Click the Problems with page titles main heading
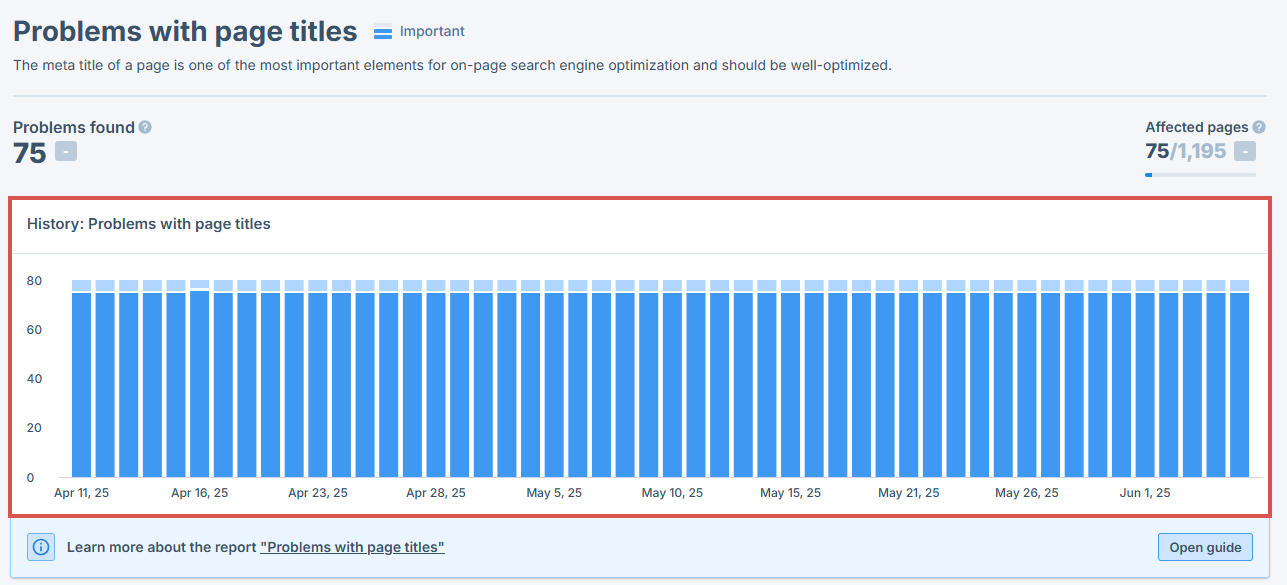1287x585 pixels. [185, 31]
